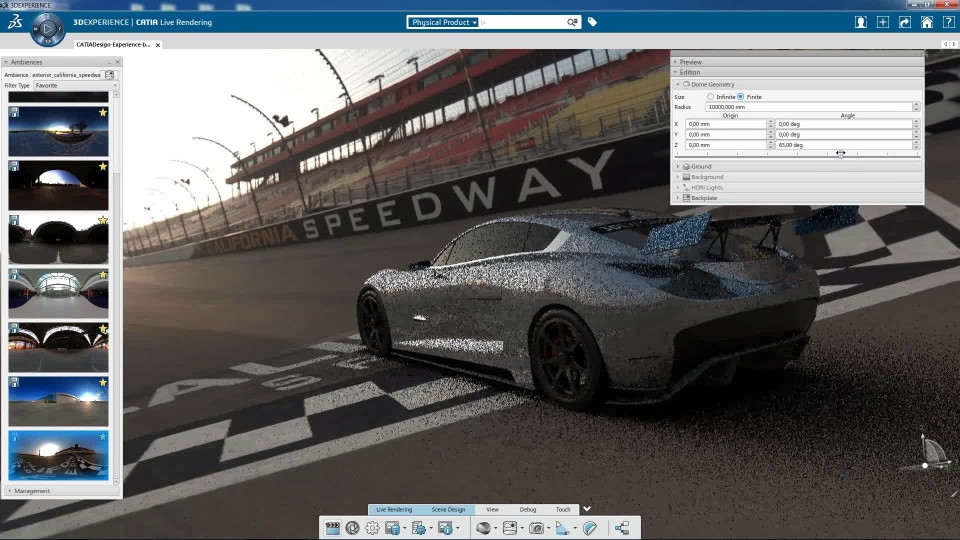Click the Z angle slider handle
The image size is (960, 540).
(840, 154)
